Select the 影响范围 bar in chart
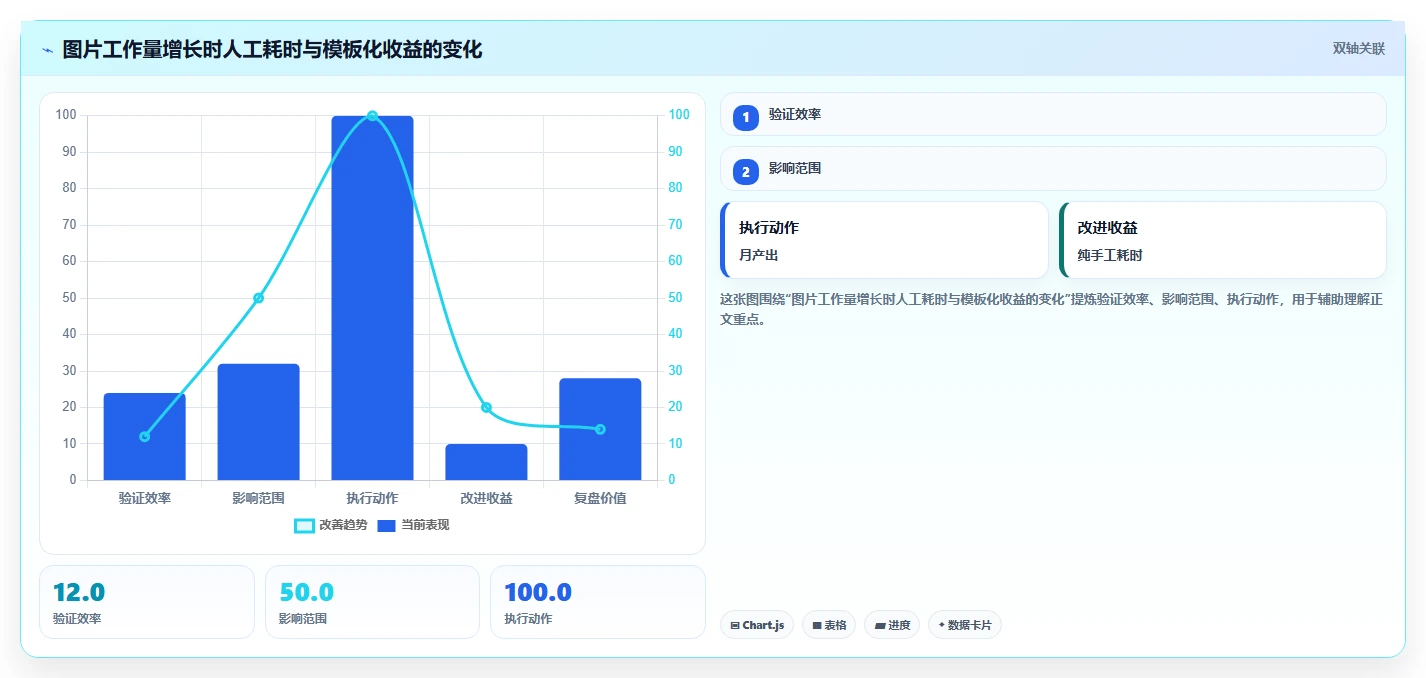1426x678 pixels. click(x=258, y=422)
